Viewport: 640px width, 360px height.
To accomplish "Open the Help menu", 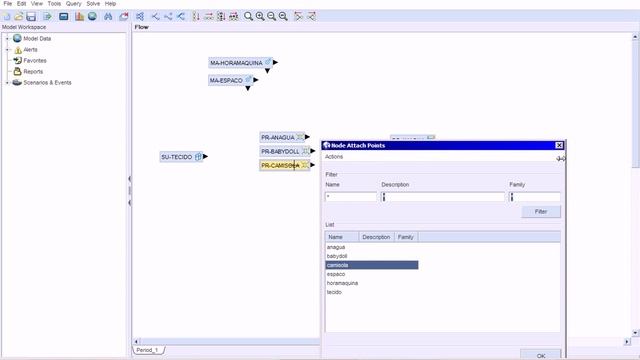I will [x=110, y=4].
